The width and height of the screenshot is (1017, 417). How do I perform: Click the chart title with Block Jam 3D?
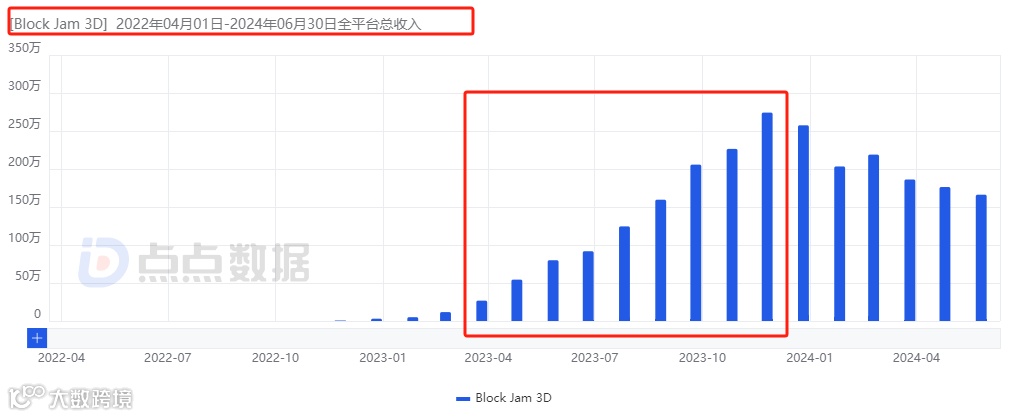215,25
